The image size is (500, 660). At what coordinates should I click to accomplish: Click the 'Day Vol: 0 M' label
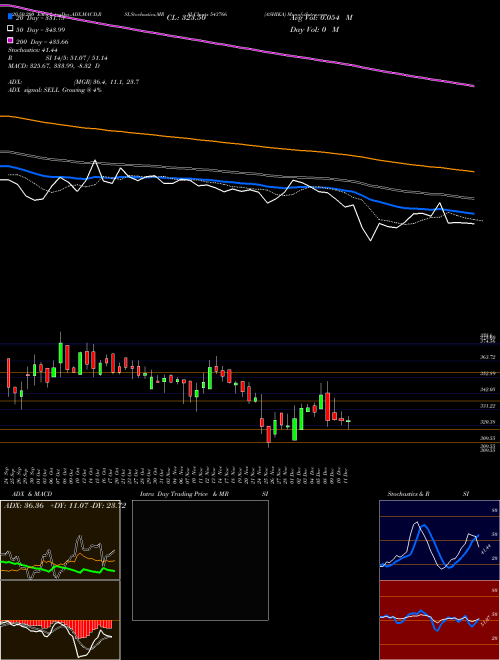tap(314, 29)
